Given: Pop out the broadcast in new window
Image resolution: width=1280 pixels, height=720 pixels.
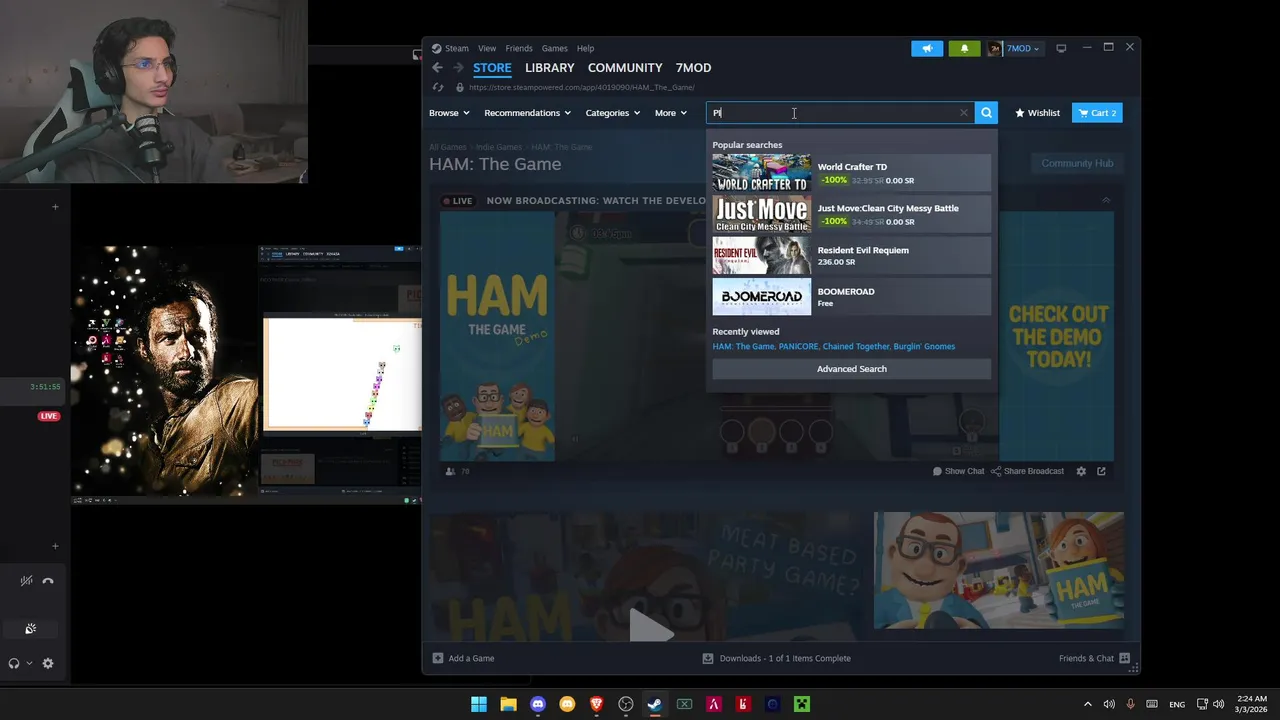Looking at the screenshot, I should pos(1101,471).
